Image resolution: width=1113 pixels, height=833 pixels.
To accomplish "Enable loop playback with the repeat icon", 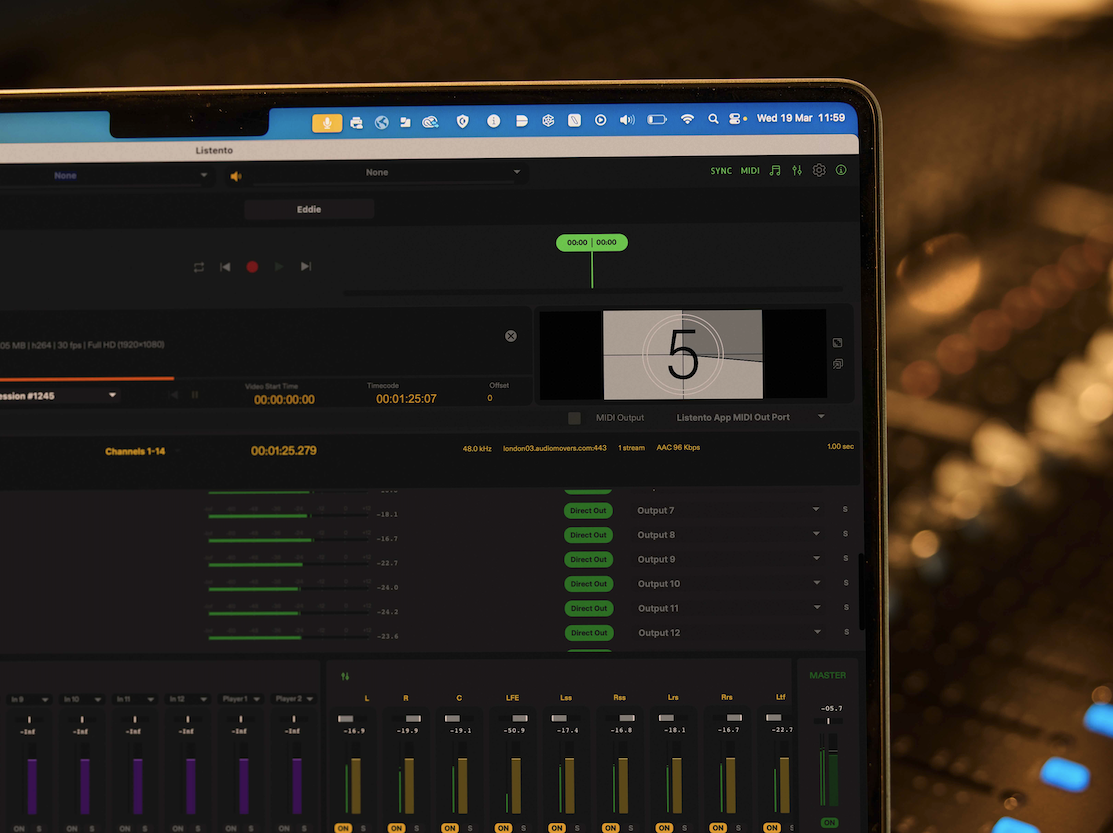I will point(198,266).
